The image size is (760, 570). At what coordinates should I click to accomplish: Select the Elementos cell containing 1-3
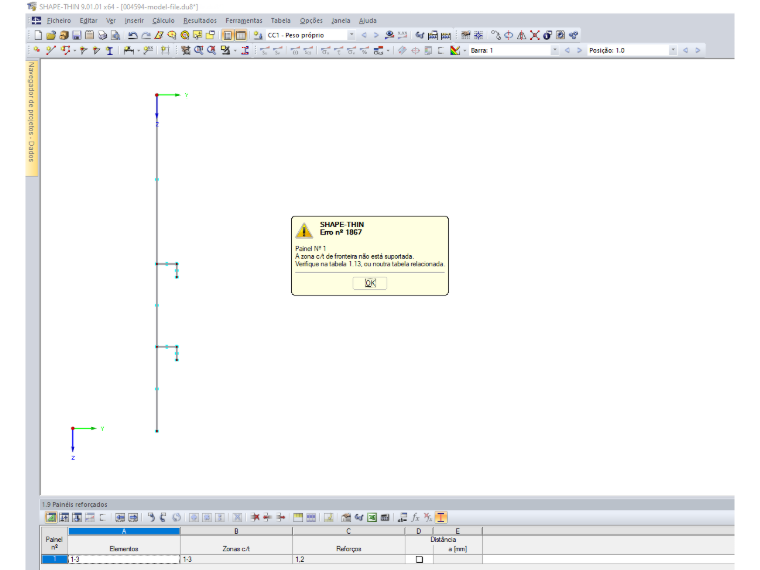(124, 559)
